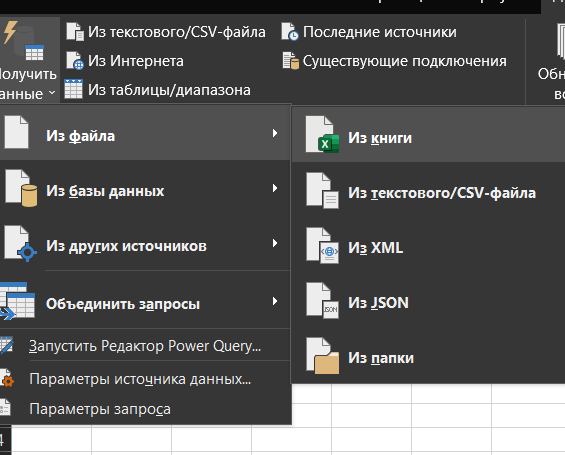Open the Получить данные dropdown arrow
Viewport: 565px width, 455px height.
pyautogui.click(x=52, y=93)
